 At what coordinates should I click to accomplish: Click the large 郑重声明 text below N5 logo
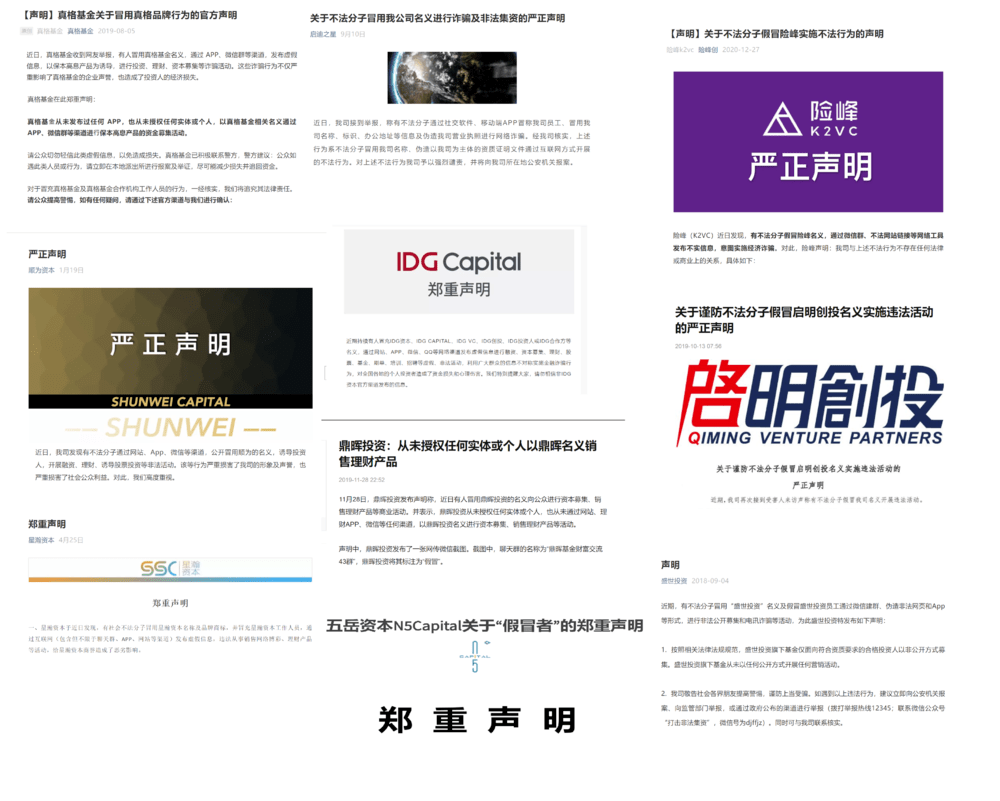pyautogui.click(x=477, y=720)
